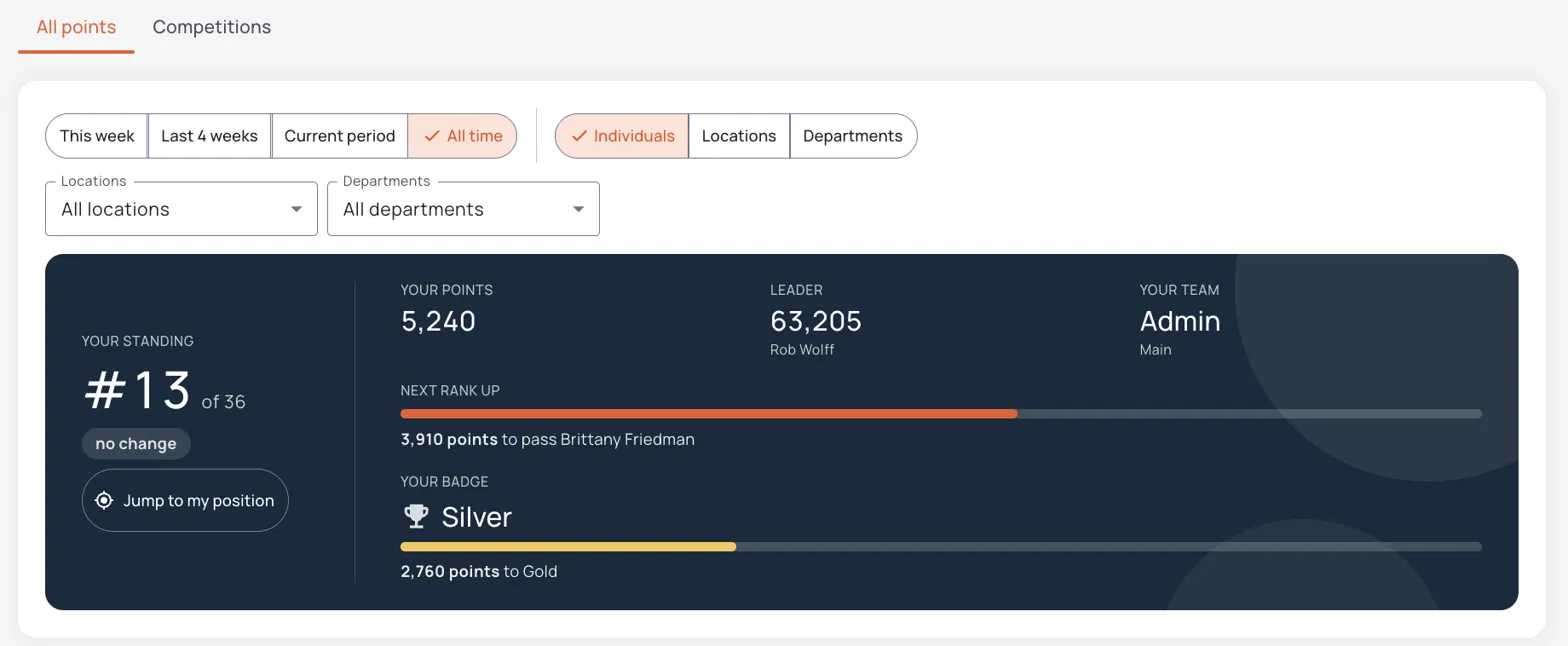Toggle the All time filter

pyautogui.click(x=462, y=136)
